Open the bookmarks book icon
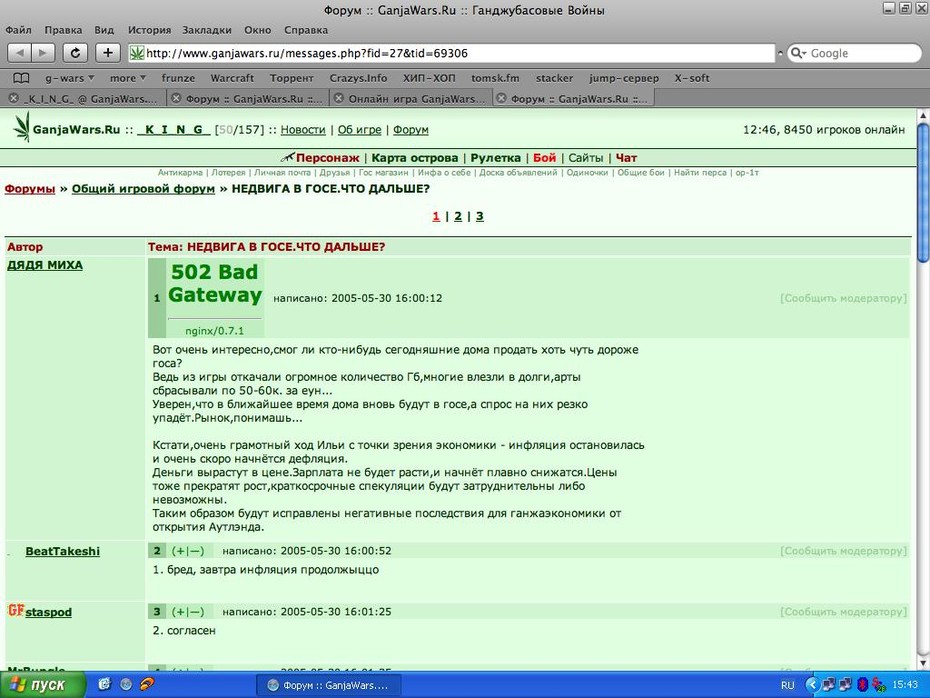The height and width of the screenshot is (698, 930). (x=21, y=78)
